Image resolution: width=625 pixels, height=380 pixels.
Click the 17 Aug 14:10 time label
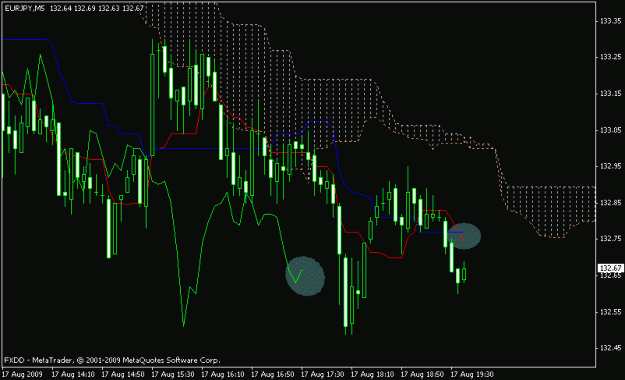(x=73, y=374)
